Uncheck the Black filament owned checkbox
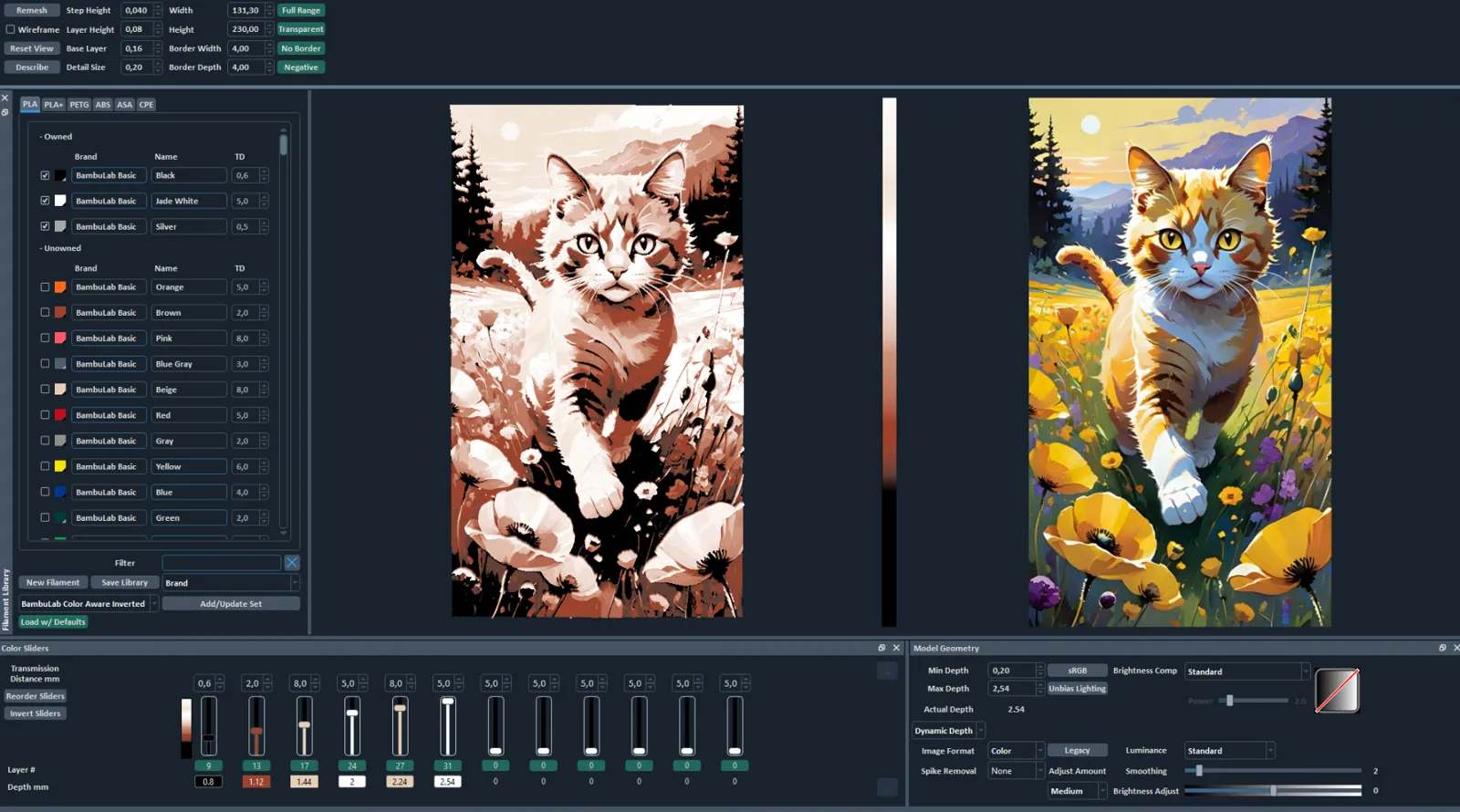This screenshot has height=812, width=1460. pyautogui.click(x=45, y=175)
